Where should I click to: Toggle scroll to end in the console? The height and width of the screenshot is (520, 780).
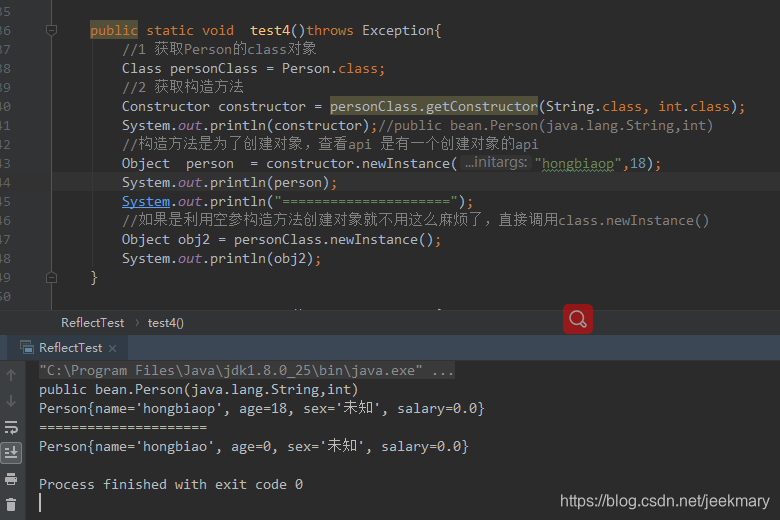(11, 453)
